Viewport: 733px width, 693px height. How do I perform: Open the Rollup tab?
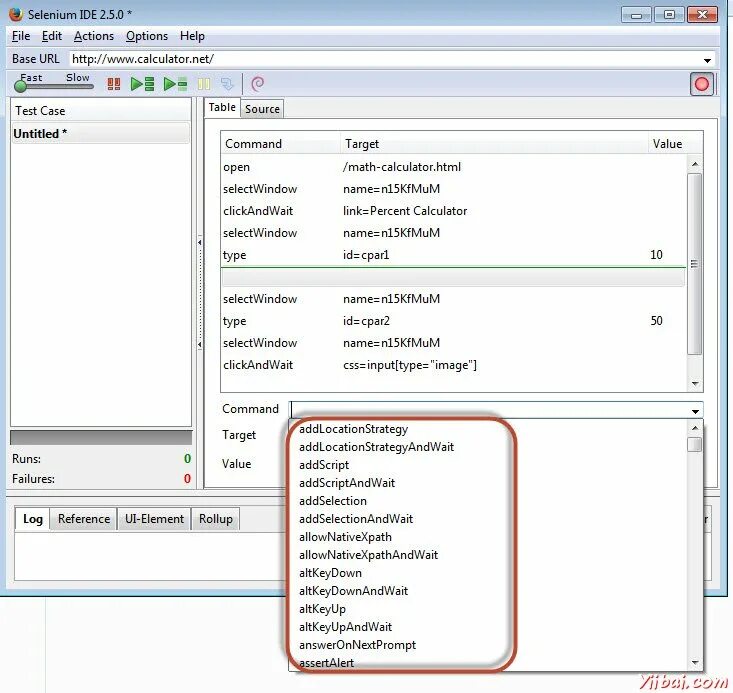pos(216,519)
